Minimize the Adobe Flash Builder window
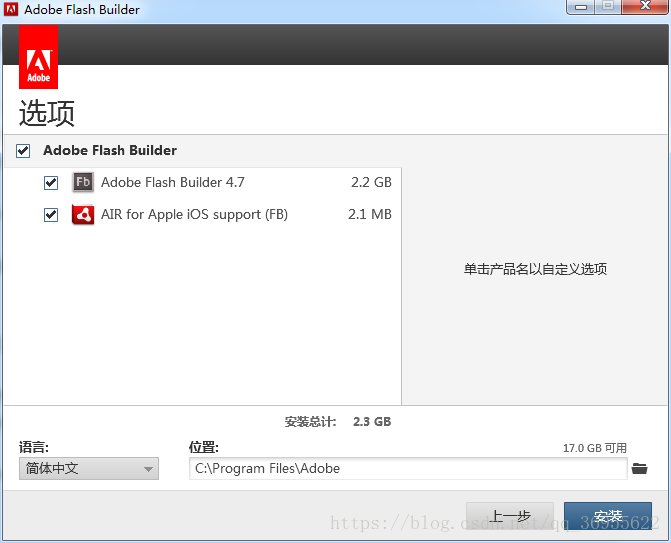The height and width of the screenshot is (543, 671). tap(581, 7)
